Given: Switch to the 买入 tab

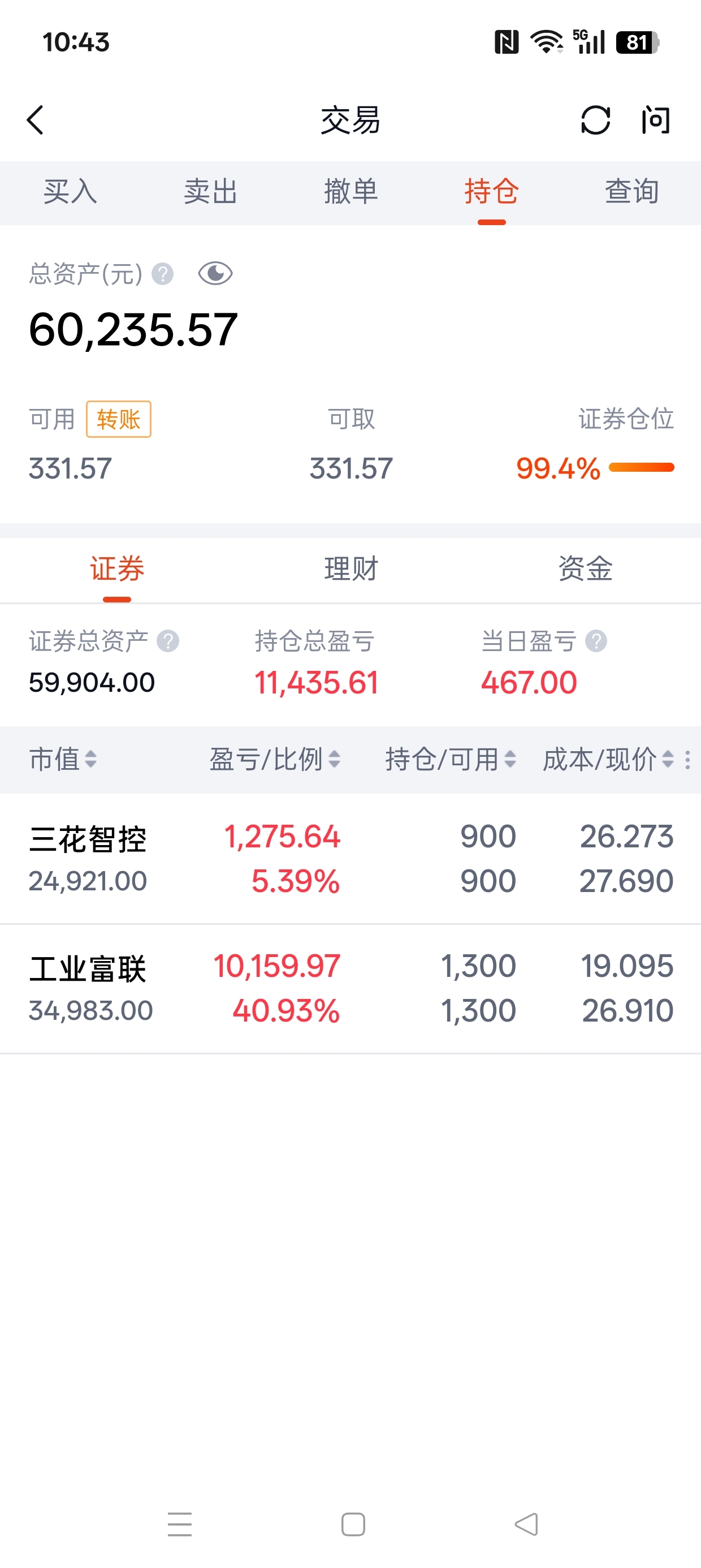Looking at the screenshot, I should (x=70, y=192).
